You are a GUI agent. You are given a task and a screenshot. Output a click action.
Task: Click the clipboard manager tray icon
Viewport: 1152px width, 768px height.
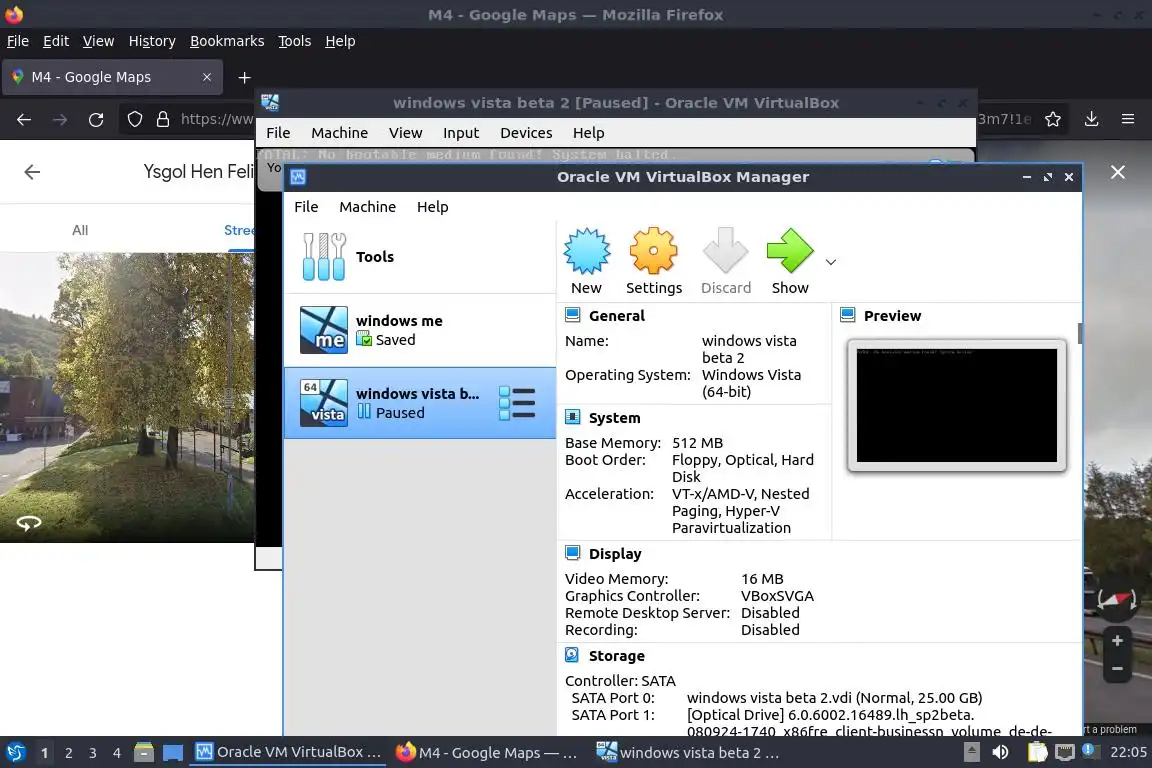(1037, 753)
